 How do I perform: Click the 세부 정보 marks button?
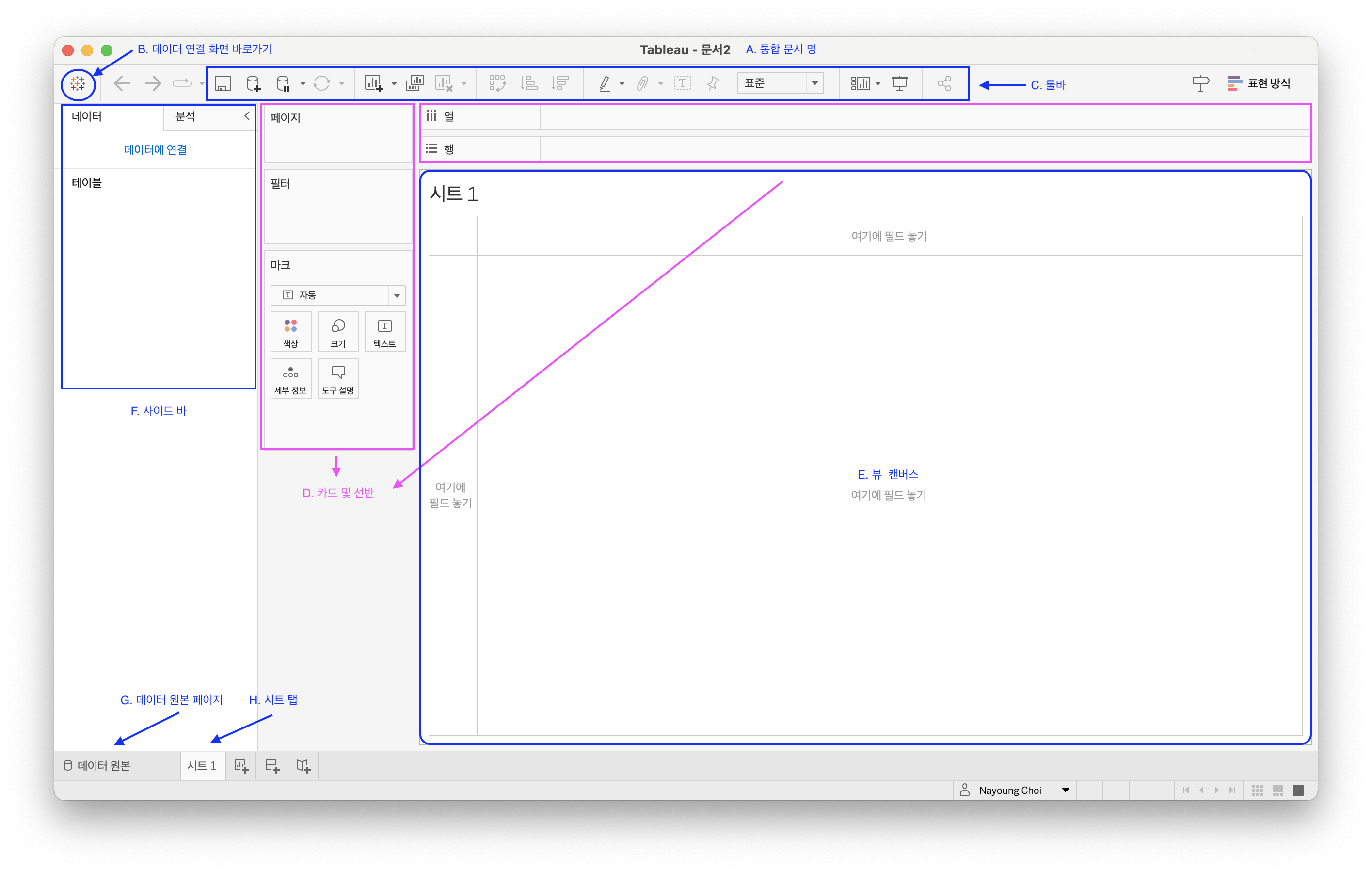coord(290,379)
